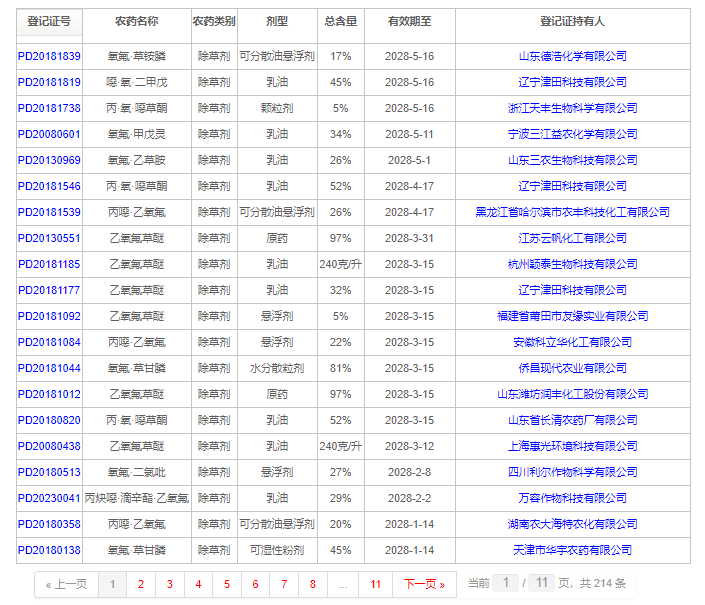
Task: Open registration PD20181185 link
Action: tap(49, 264)
